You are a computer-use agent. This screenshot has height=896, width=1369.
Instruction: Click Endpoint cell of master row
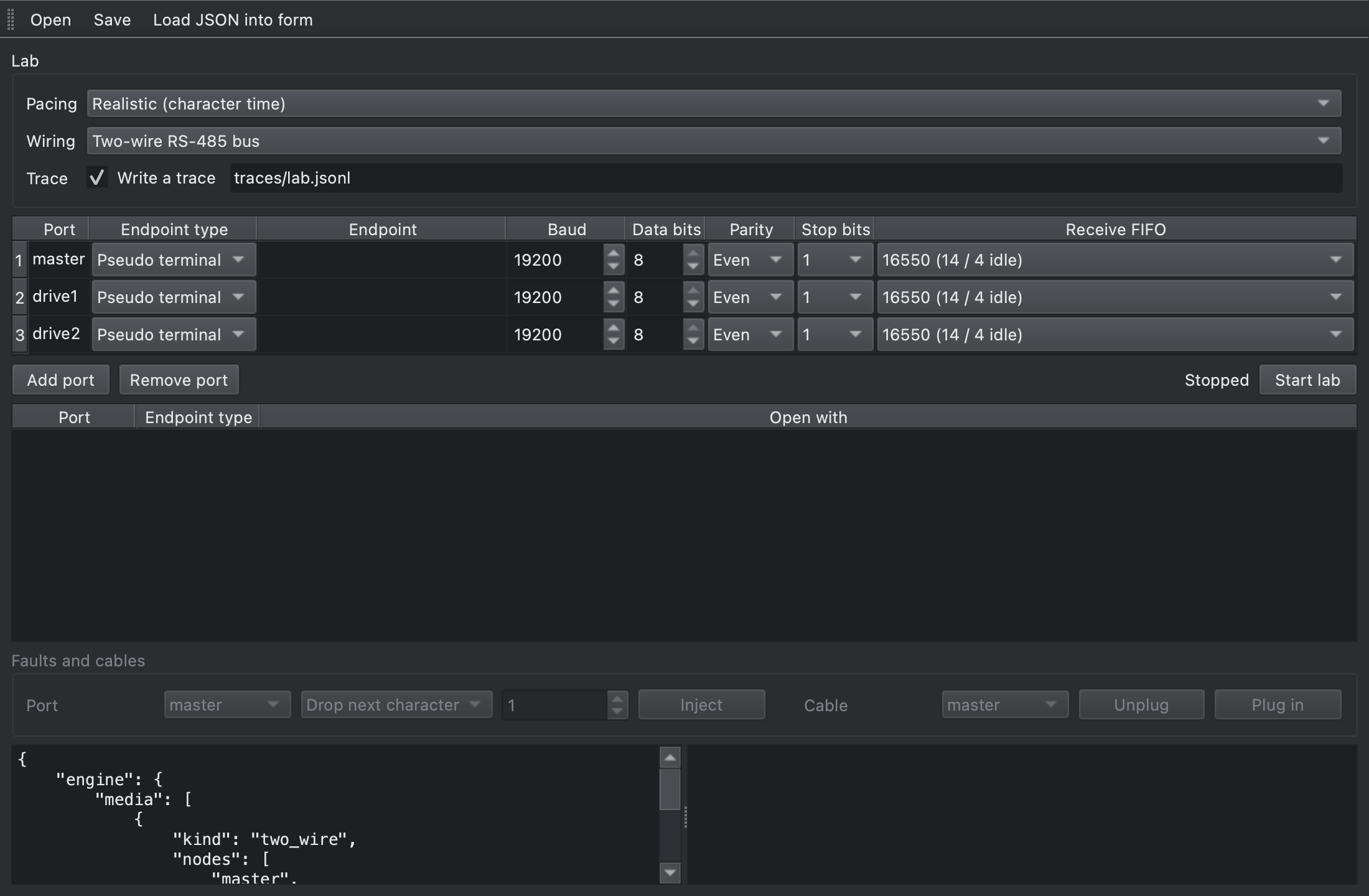point(382,260)
